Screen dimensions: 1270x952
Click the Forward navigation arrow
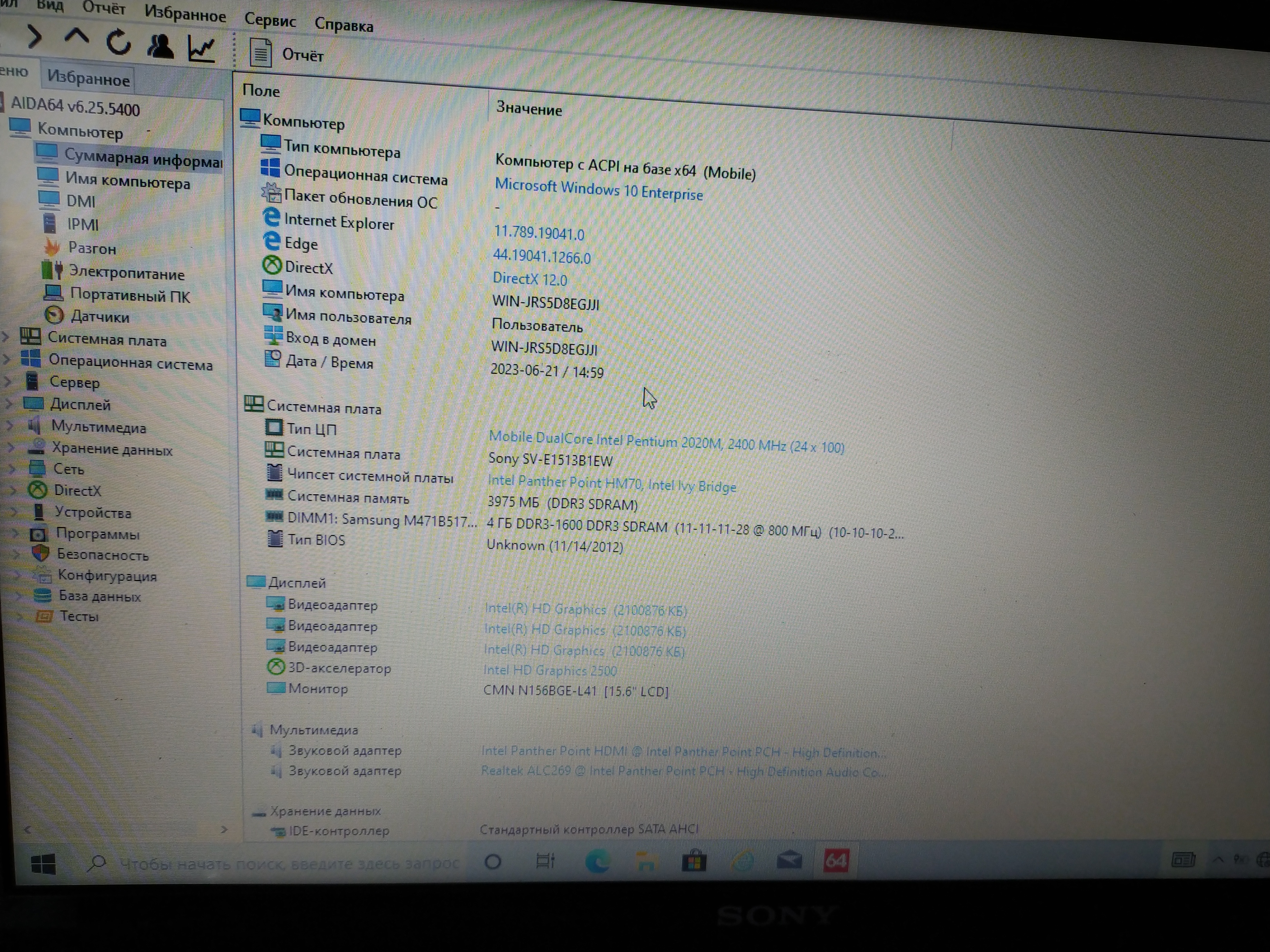click(34, 37)
